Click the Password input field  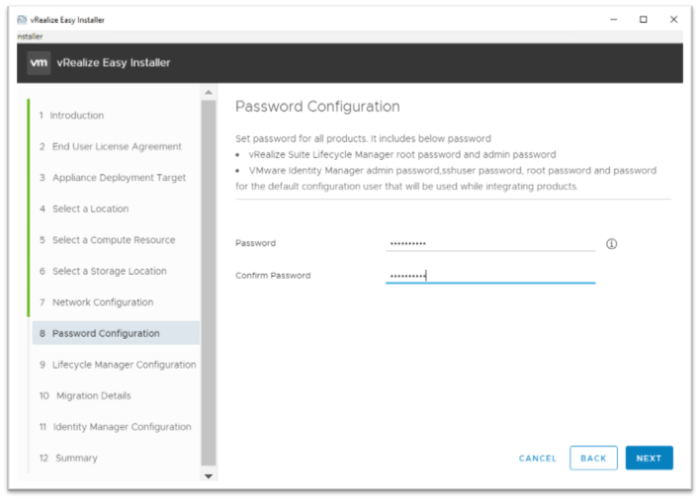[490, 243]
